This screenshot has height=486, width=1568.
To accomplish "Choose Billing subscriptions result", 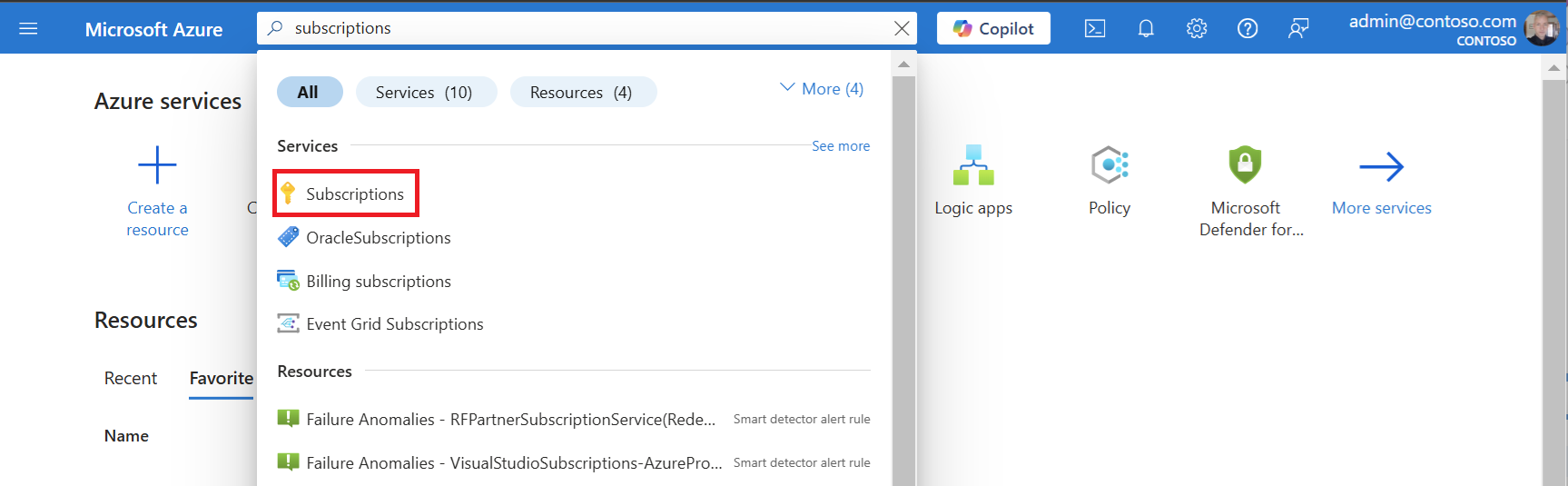I will click(365, 281).
